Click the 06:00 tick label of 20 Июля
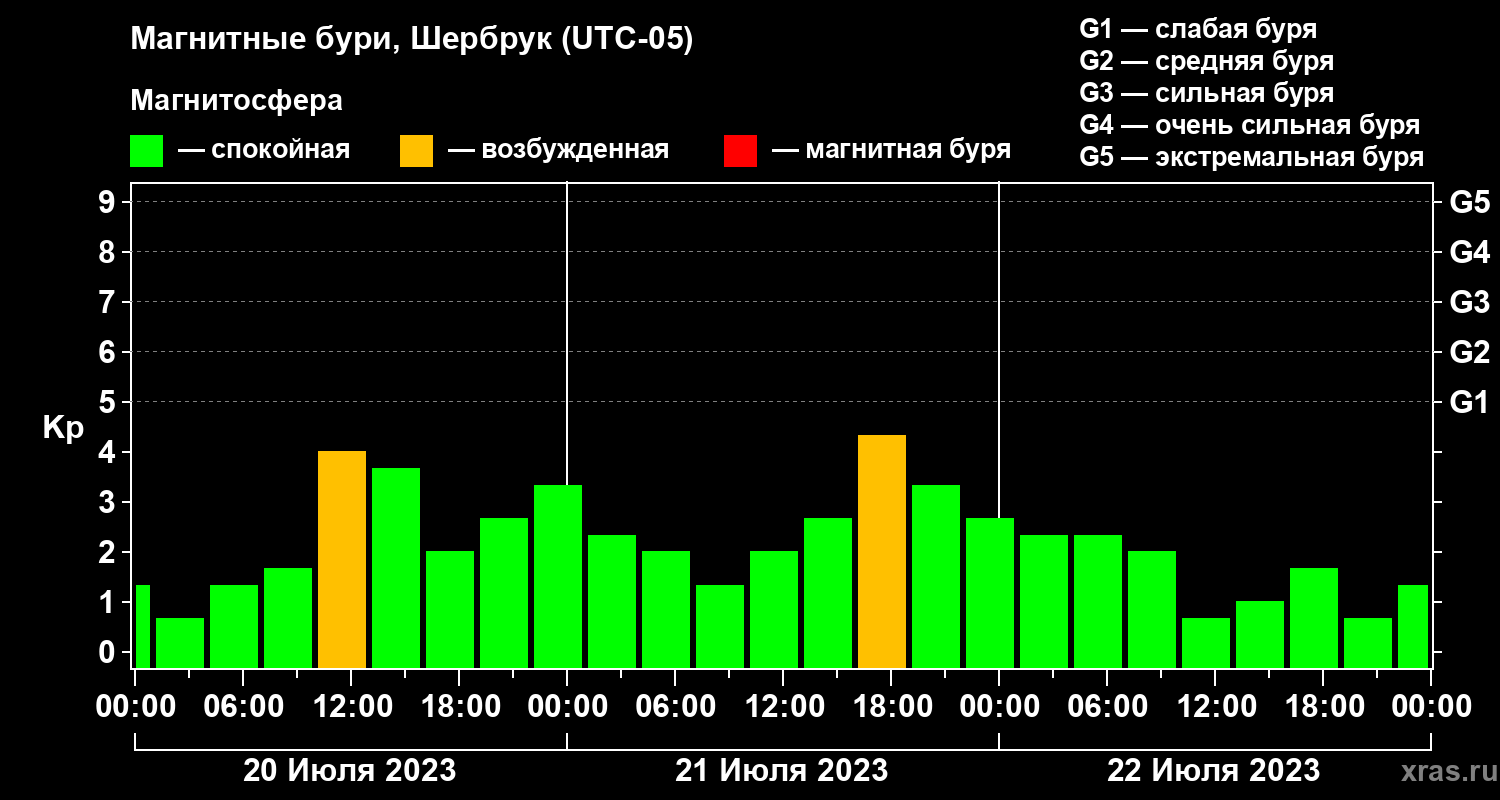The height and width of the screenshot is (800, 1500). [x=243, y=706]
